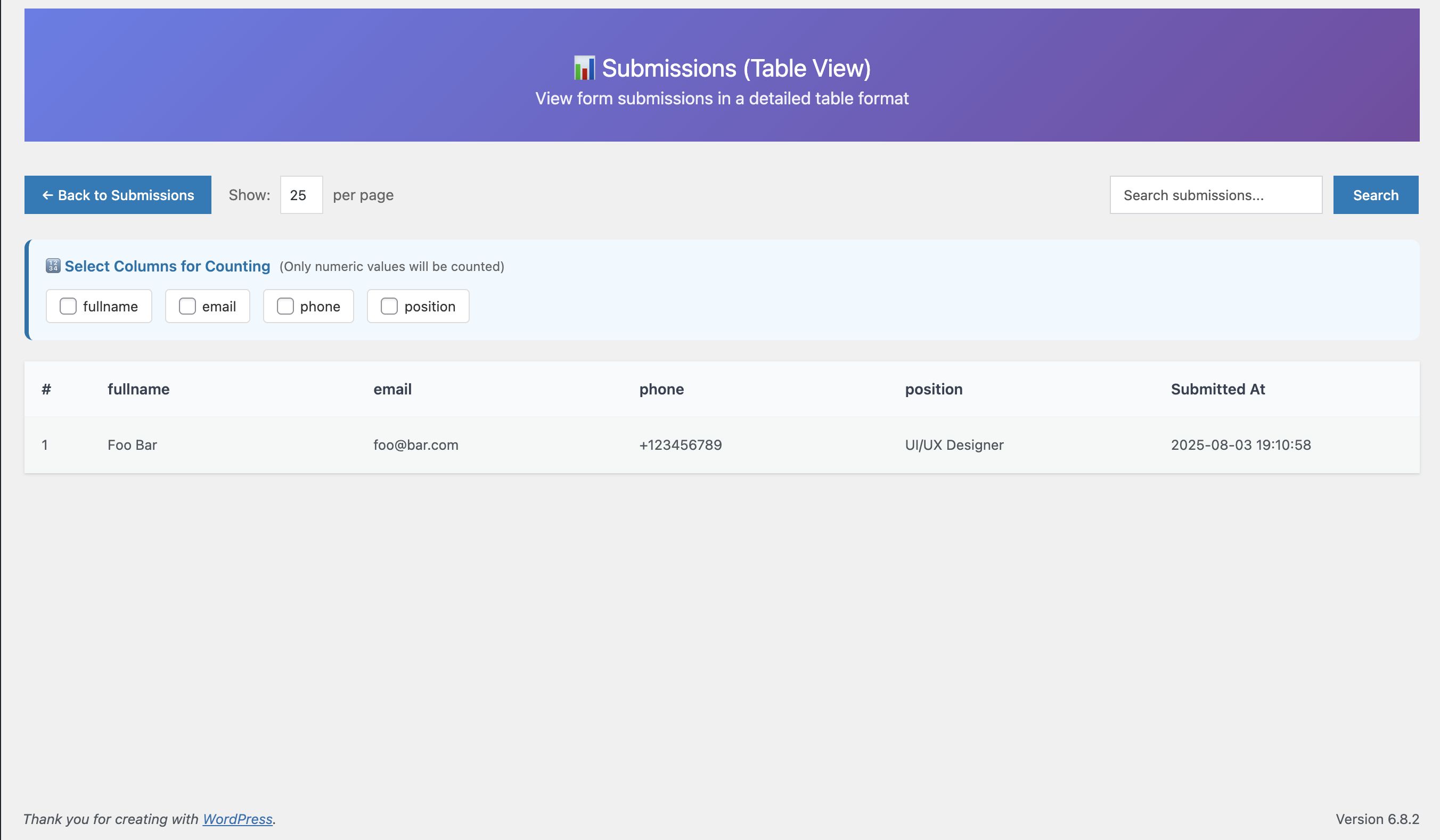Focus the Search submissions field

pos(1215,195)
